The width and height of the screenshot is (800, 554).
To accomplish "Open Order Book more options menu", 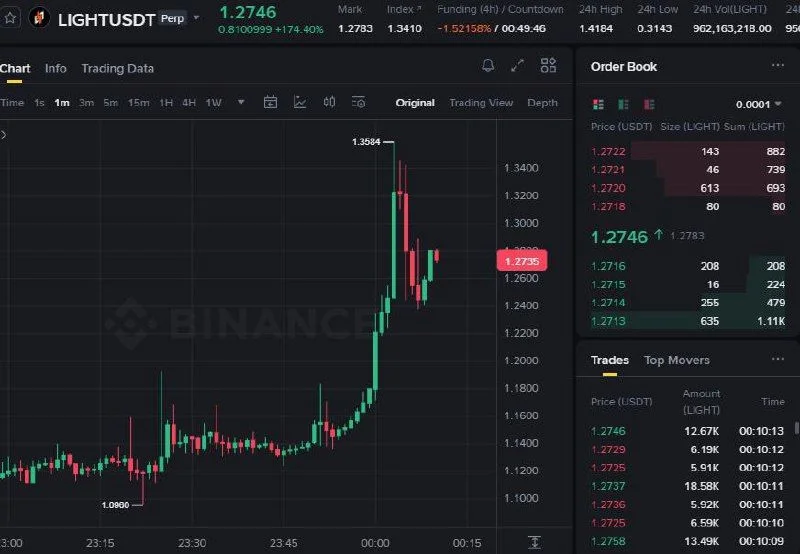I will pos(778,65).
